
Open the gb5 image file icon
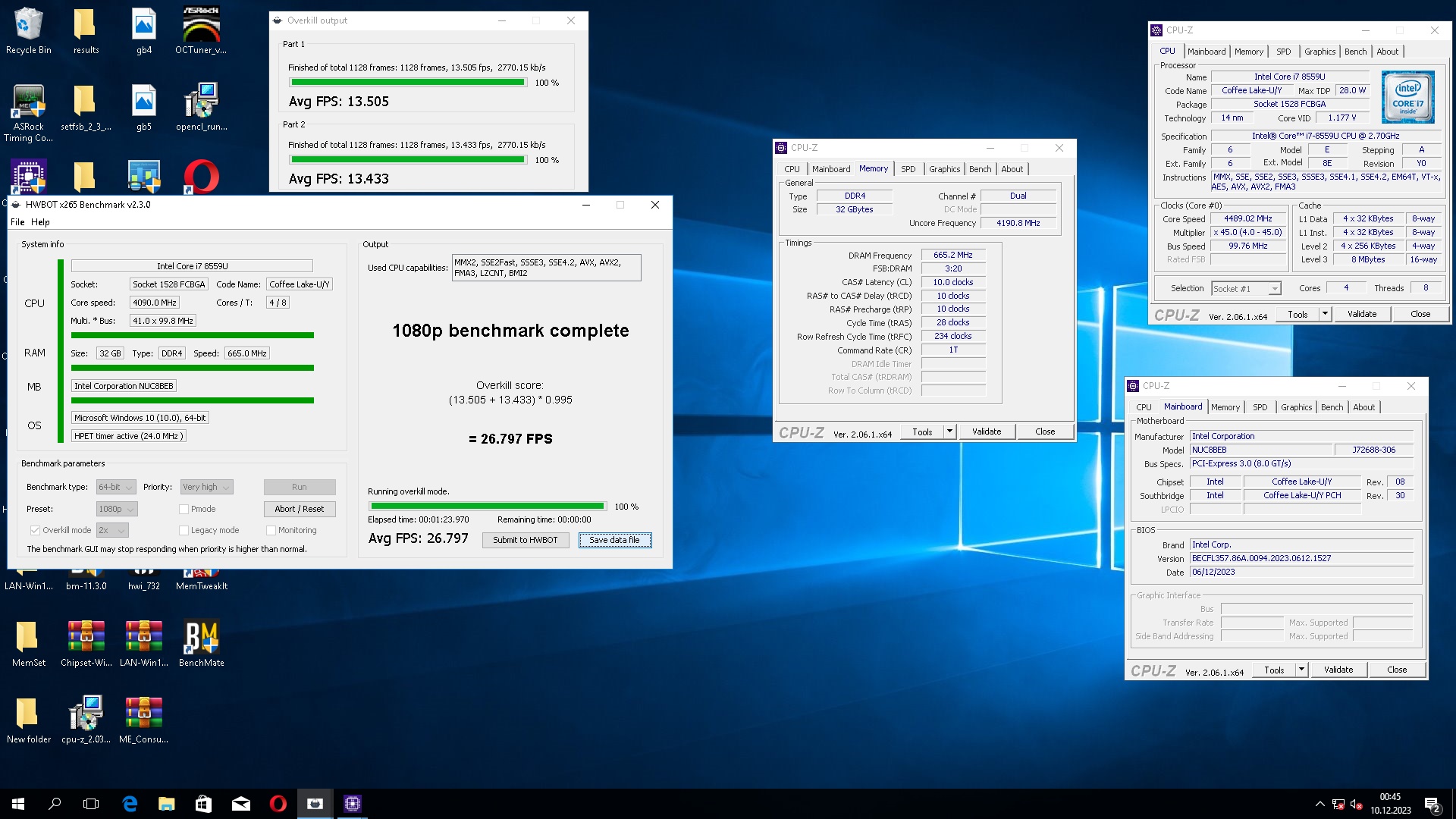click(x=144, y=108)
